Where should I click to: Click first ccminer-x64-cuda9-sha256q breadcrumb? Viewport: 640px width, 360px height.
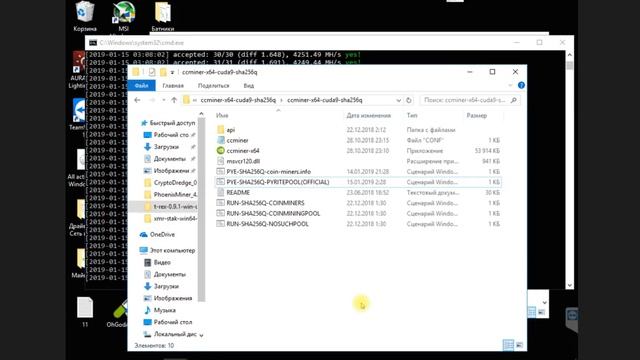[238, 100]
